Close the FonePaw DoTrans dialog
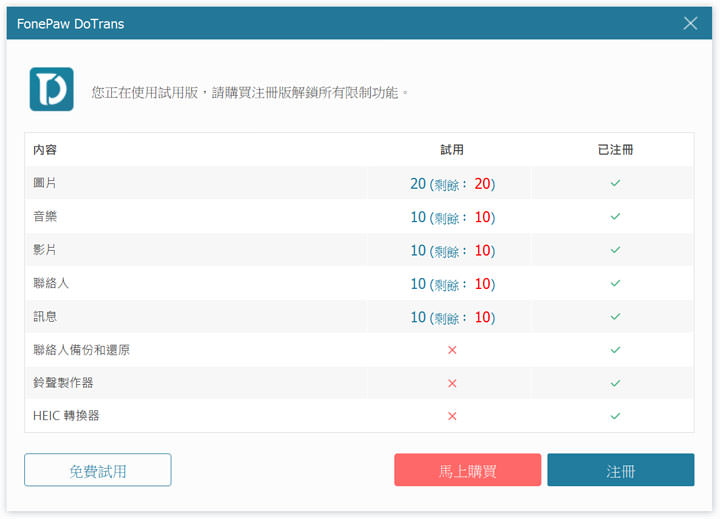The height and width of the screenshot is (519, 720). pos(690,23)
